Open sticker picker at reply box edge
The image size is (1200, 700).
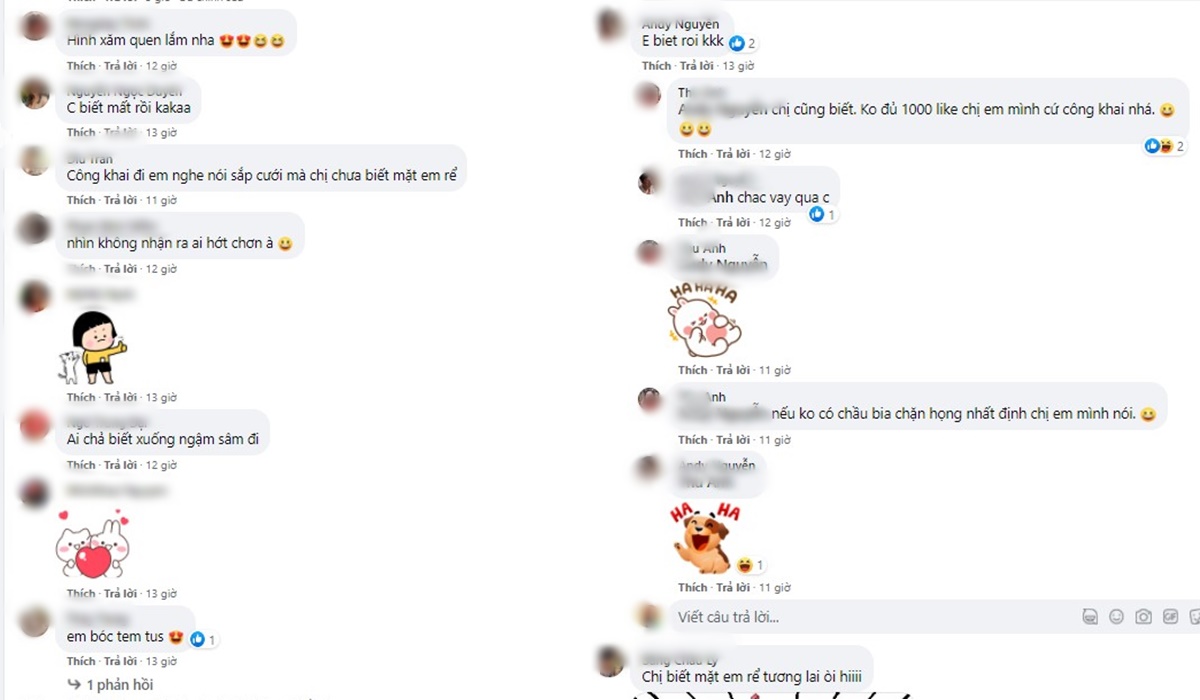point(1194,617)
